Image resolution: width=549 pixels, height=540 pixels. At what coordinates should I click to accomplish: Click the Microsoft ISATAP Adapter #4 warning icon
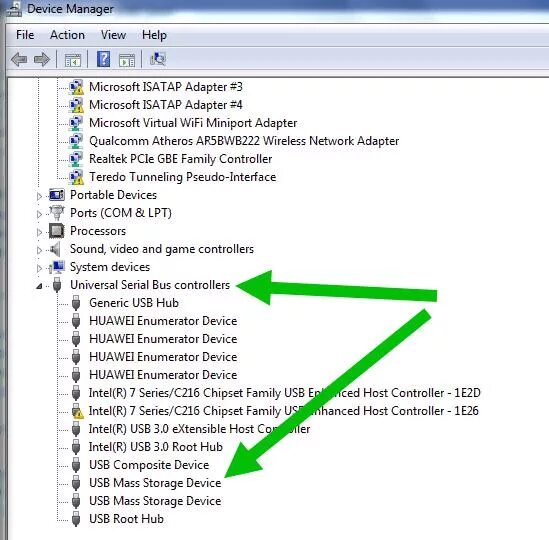pos(76,105)
